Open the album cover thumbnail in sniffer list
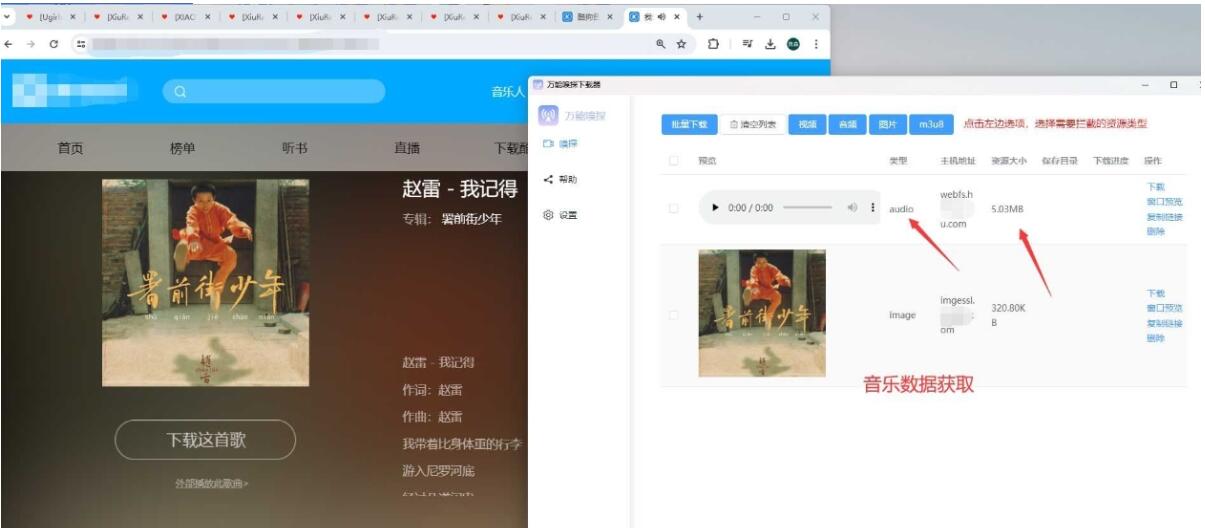Screen dimensions: 1205x528 762,313
